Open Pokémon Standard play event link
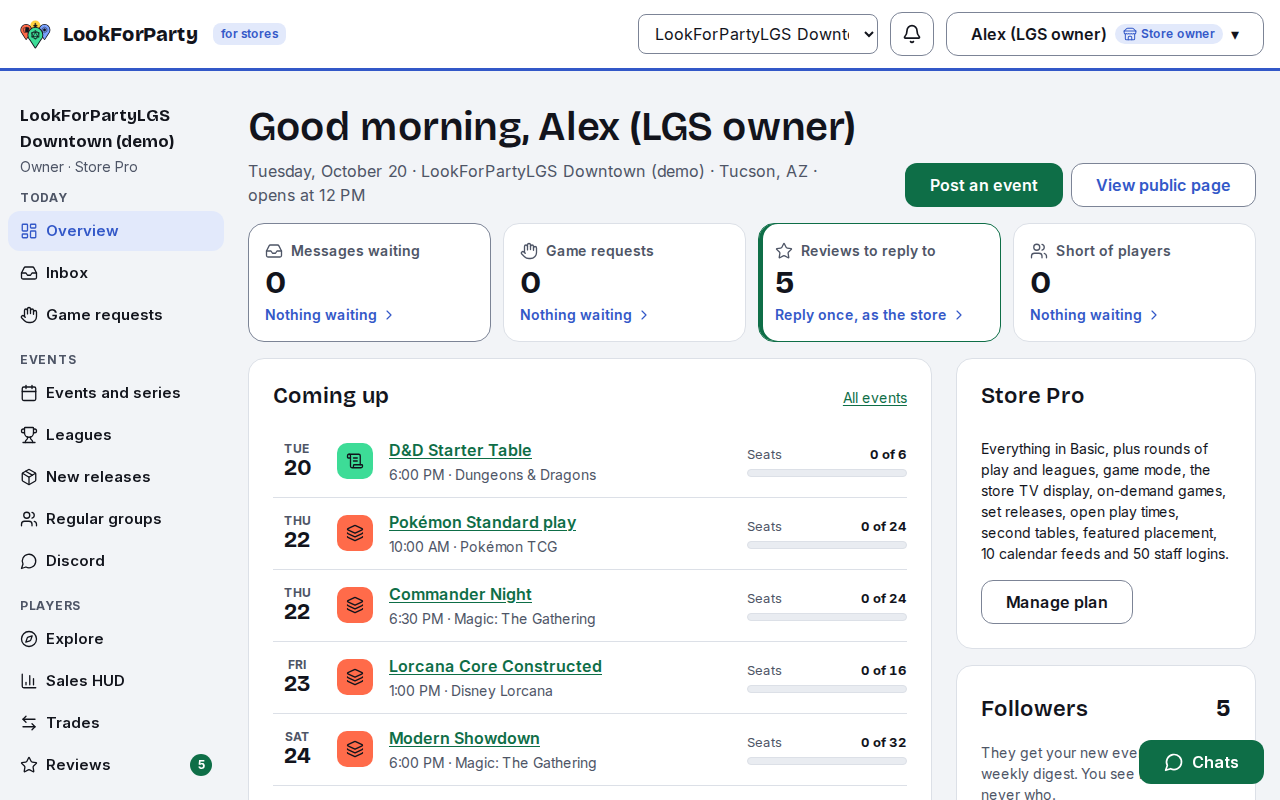The height and width of the screenshot is (800, 1280). coord(482,523)
